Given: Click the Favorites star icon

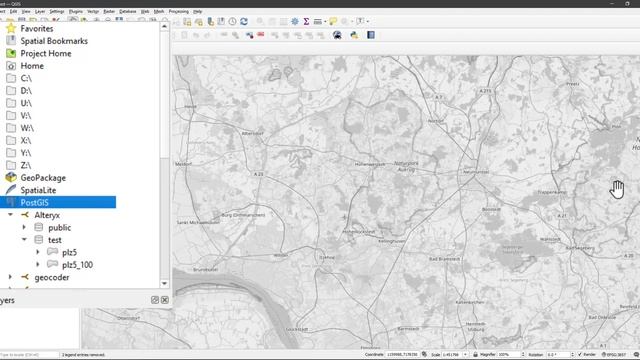Looking at the screenshot, I should [x=11, y=28].
